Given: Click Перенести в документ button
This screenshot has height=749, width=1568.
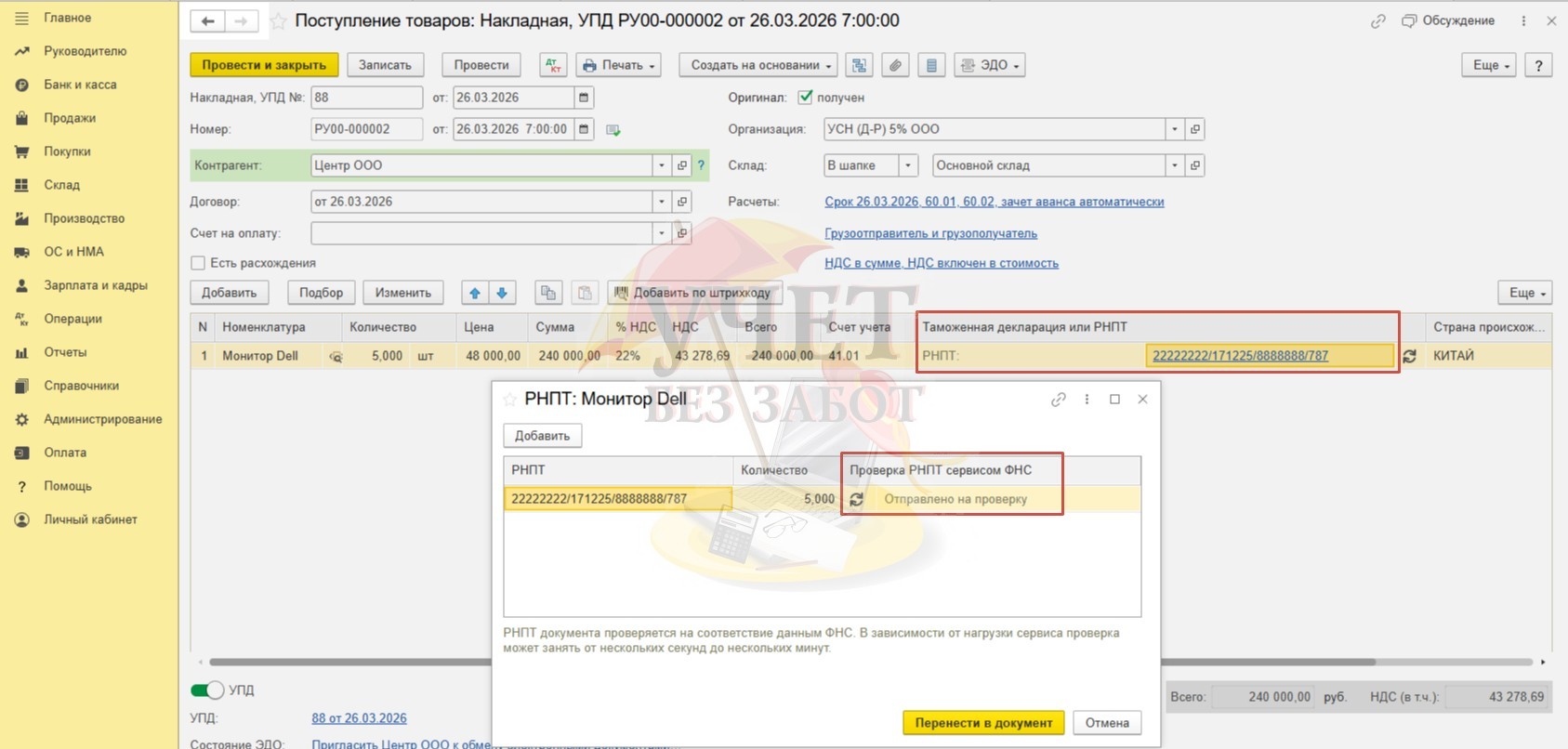Looking at the screenshot, I should click(983, 723).
